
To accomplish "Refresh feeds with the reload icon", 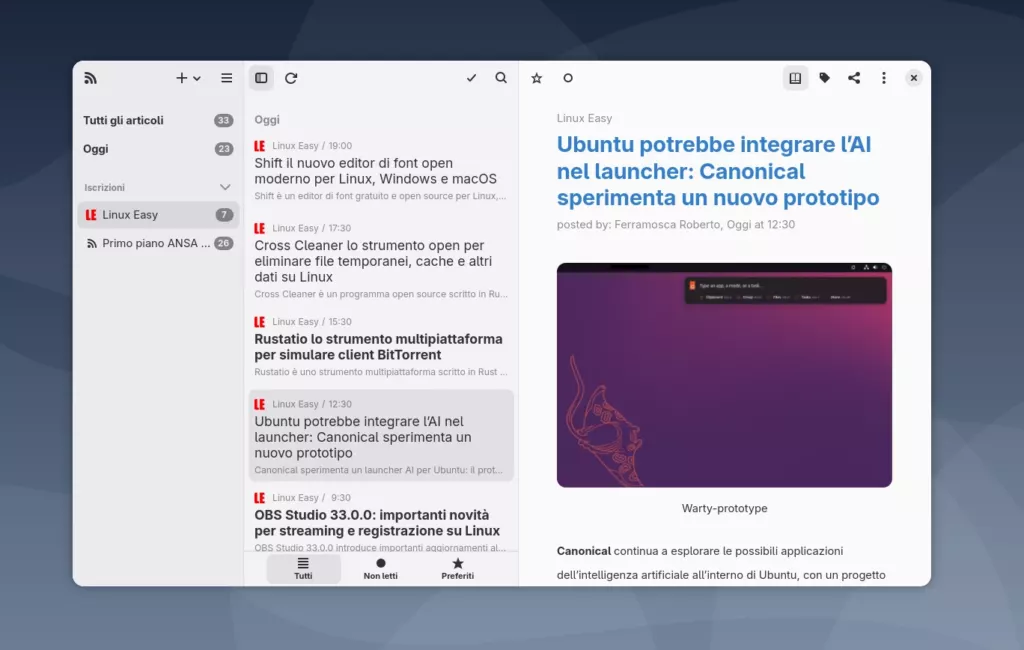I will tap(291, 78).
